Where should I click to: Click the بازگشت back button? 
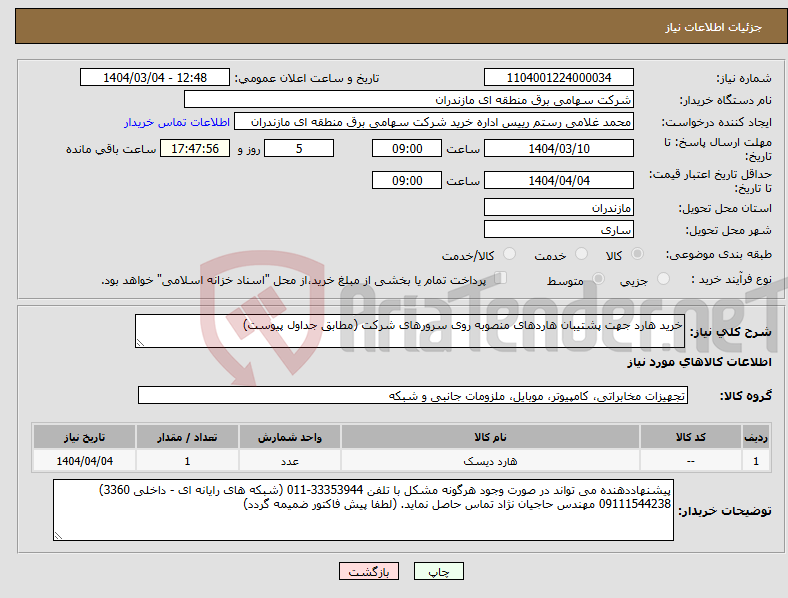click(x=369, y=571)
